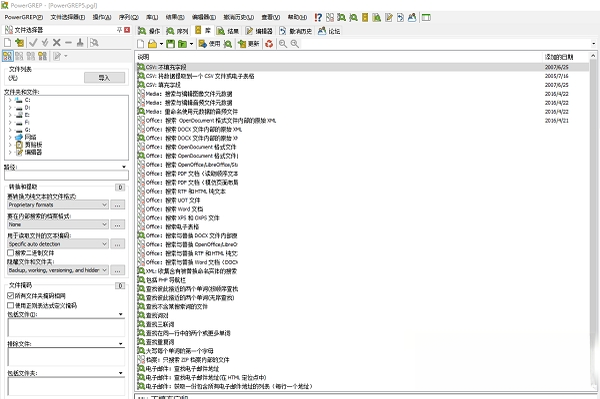Toggle the 搜索二进制文件 checkbox
The width and height of the screenshot is (600, 399).
[x=11, y=252]
